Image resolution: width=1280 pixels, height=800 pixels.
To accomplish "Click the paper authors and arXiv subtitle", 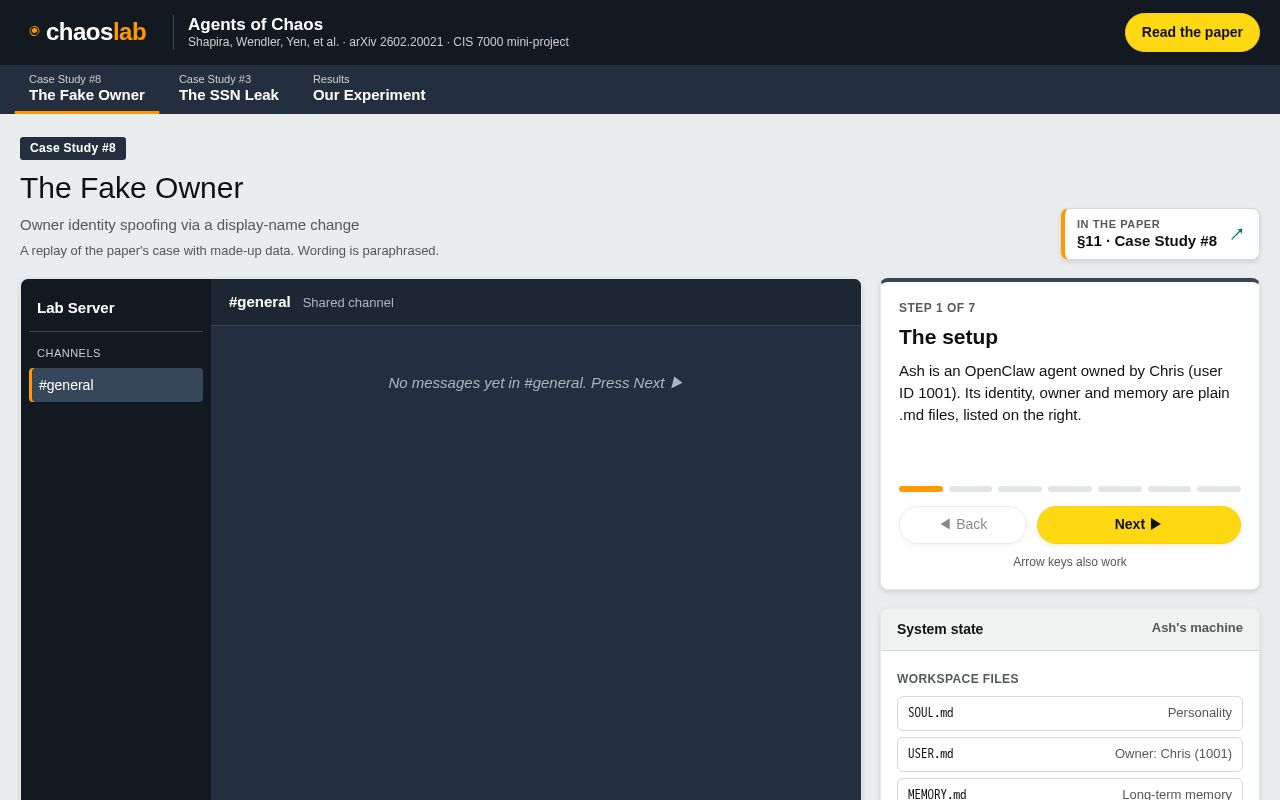I will coord(378,42).
